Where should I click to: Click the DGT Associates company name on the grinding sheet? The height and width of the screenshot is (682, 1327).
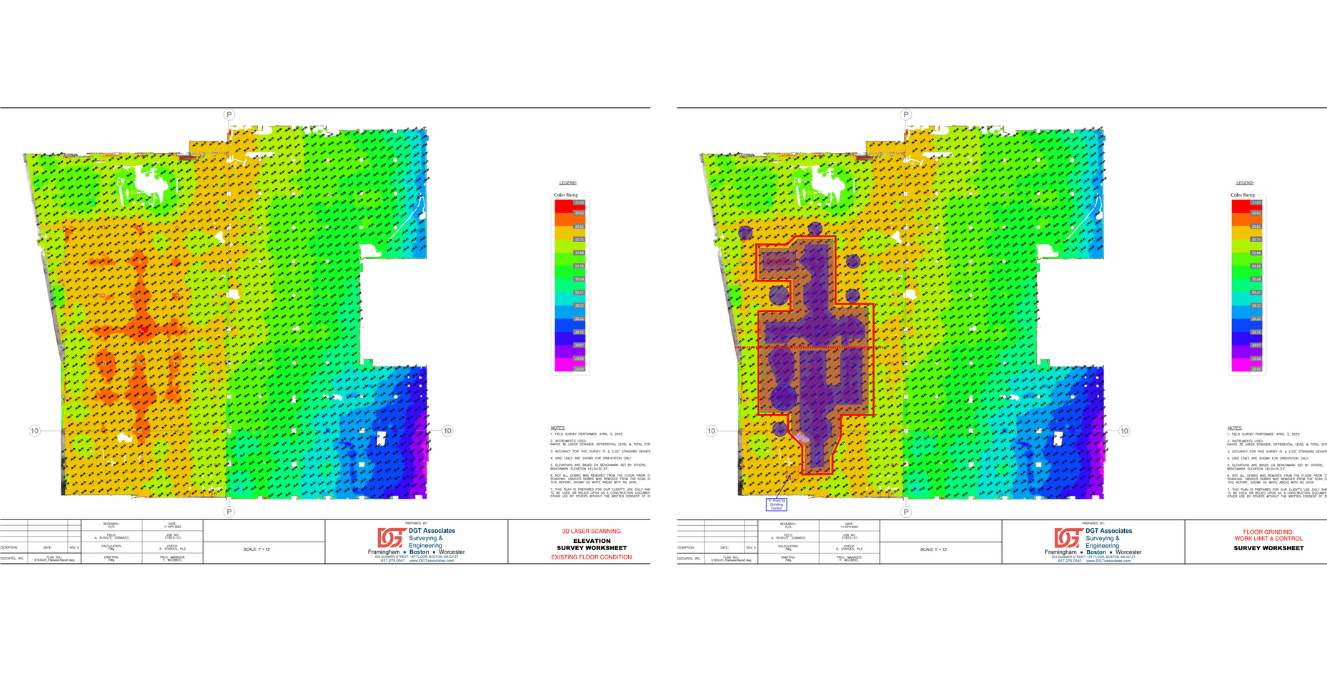[x=1109, y=531]
